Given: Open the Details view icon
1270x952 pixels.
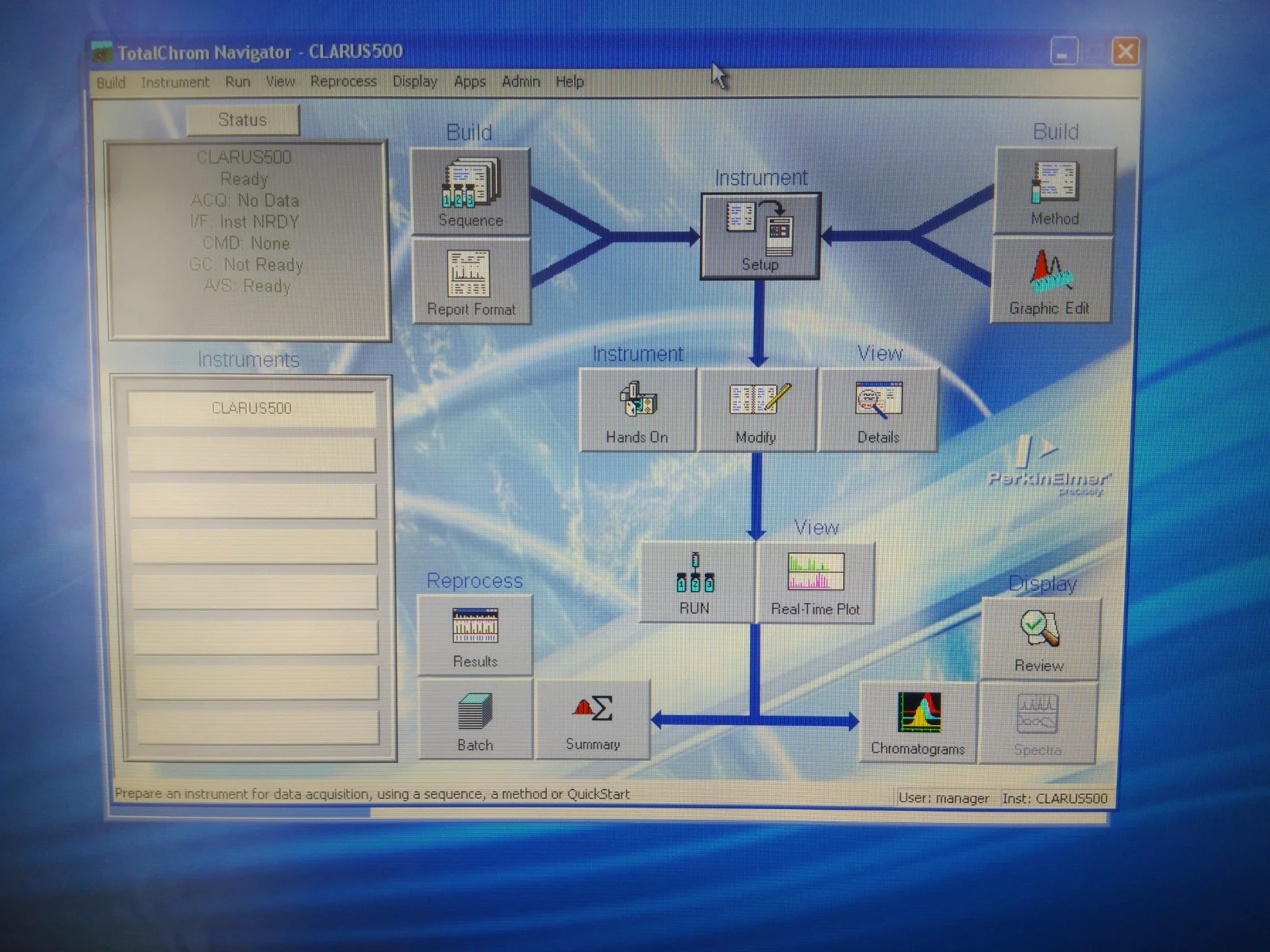Looking at the screenshot, I should (878, 410).
